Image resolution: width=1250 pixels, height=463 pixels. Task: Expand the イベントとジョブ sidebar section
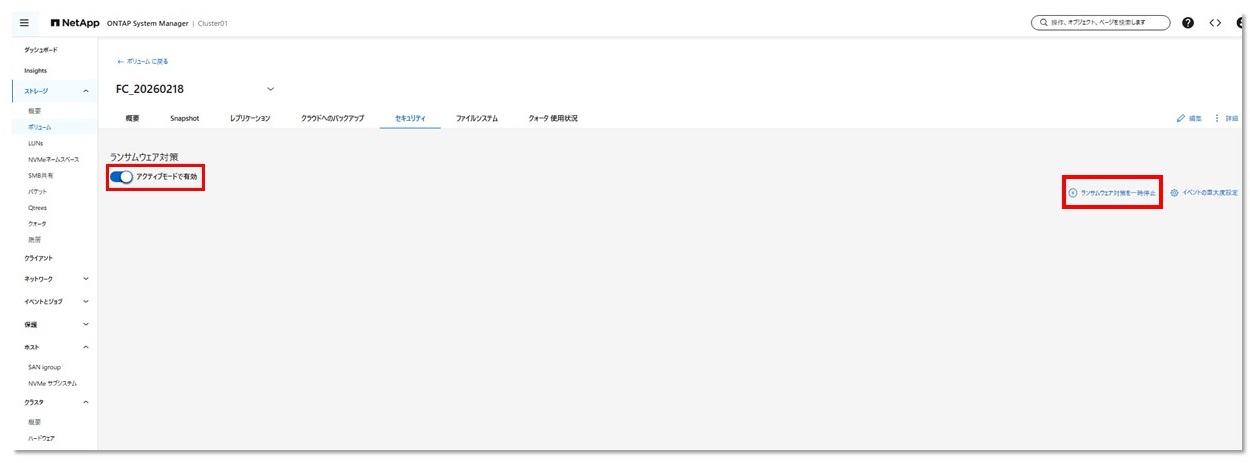[86, 301]
